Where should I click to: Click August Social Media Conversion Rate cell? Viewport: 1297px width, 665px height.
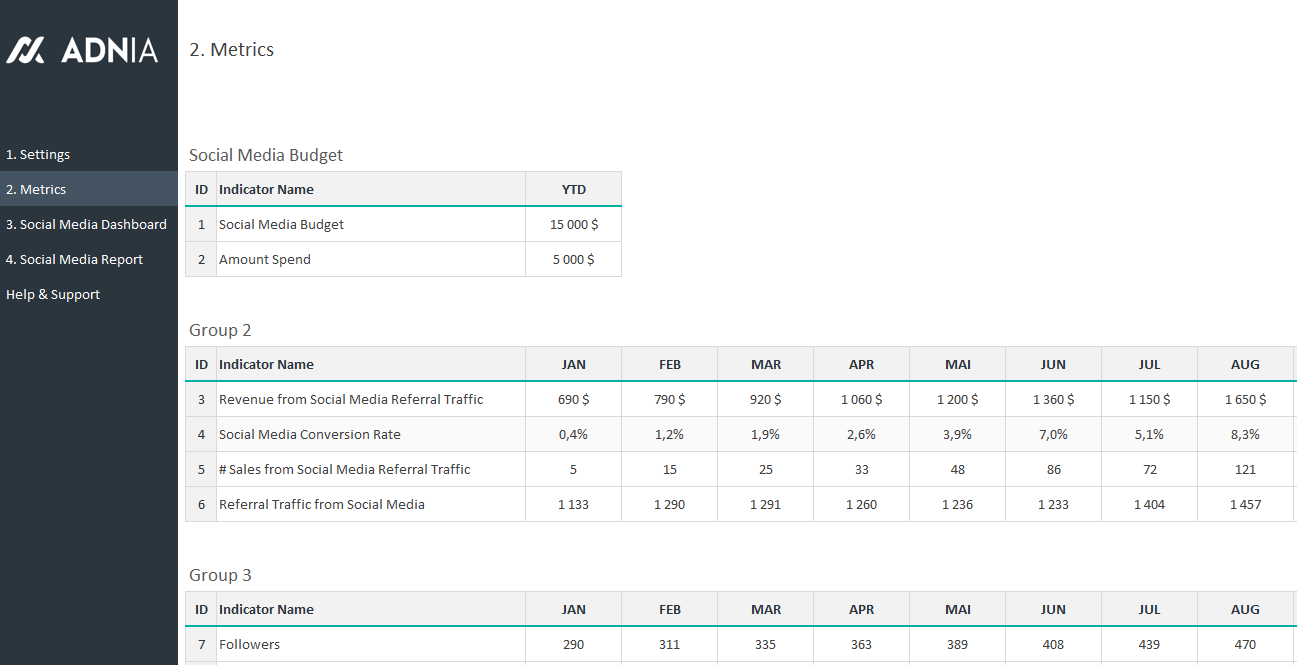(1245, 435)
